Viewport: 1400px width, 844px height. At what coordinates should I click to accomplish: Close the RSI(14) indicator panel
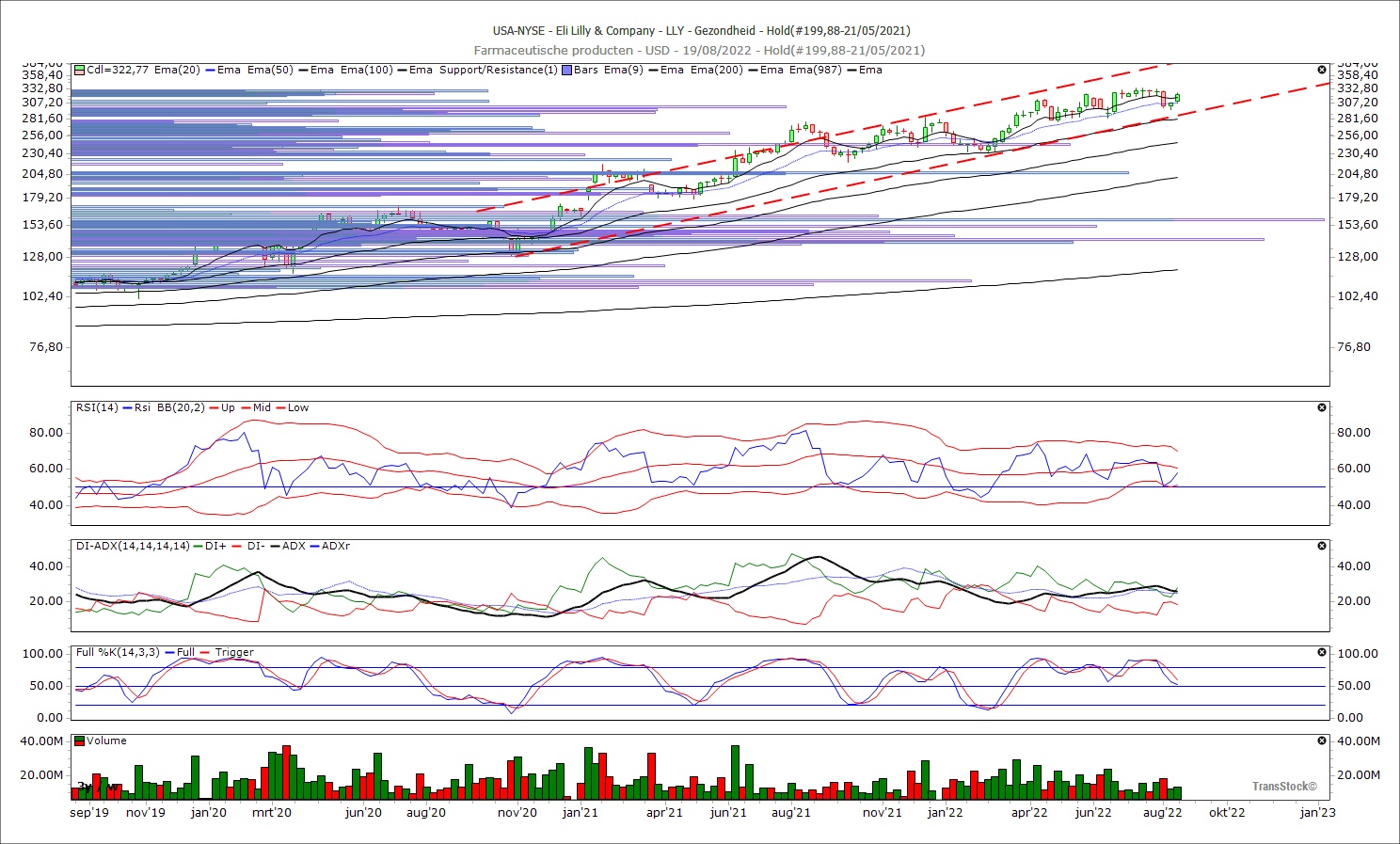coord(1322,407)
